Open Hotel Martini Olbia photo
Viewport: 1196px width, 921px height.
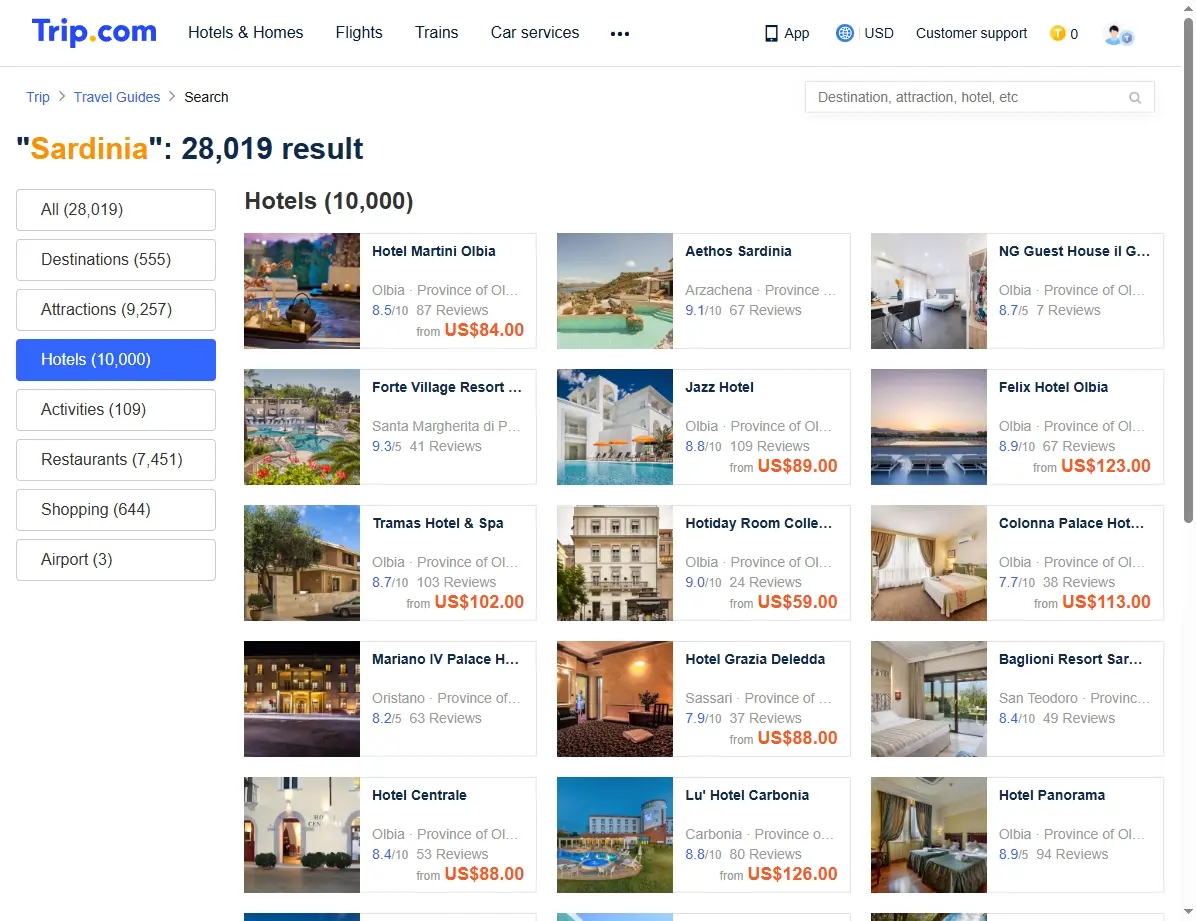tap(302, 291)
